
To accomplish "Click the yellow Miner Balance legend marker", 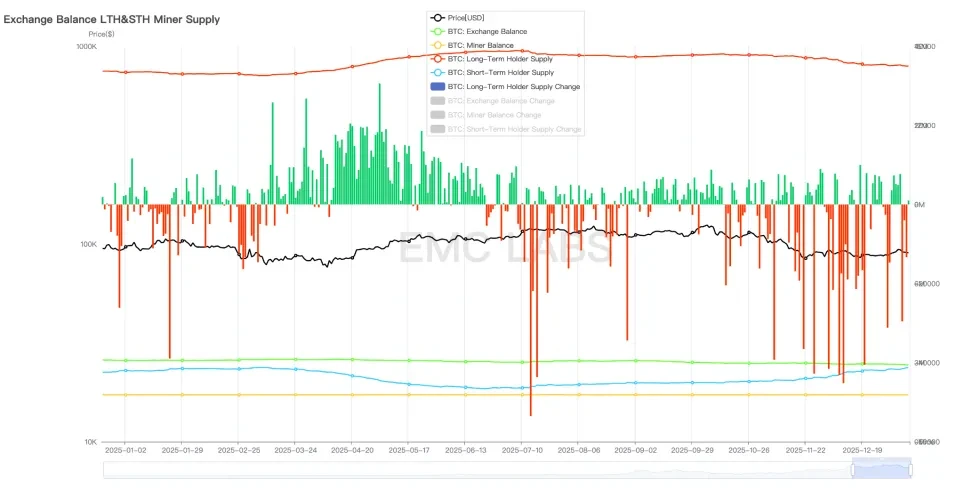I will tap(437, 46).
